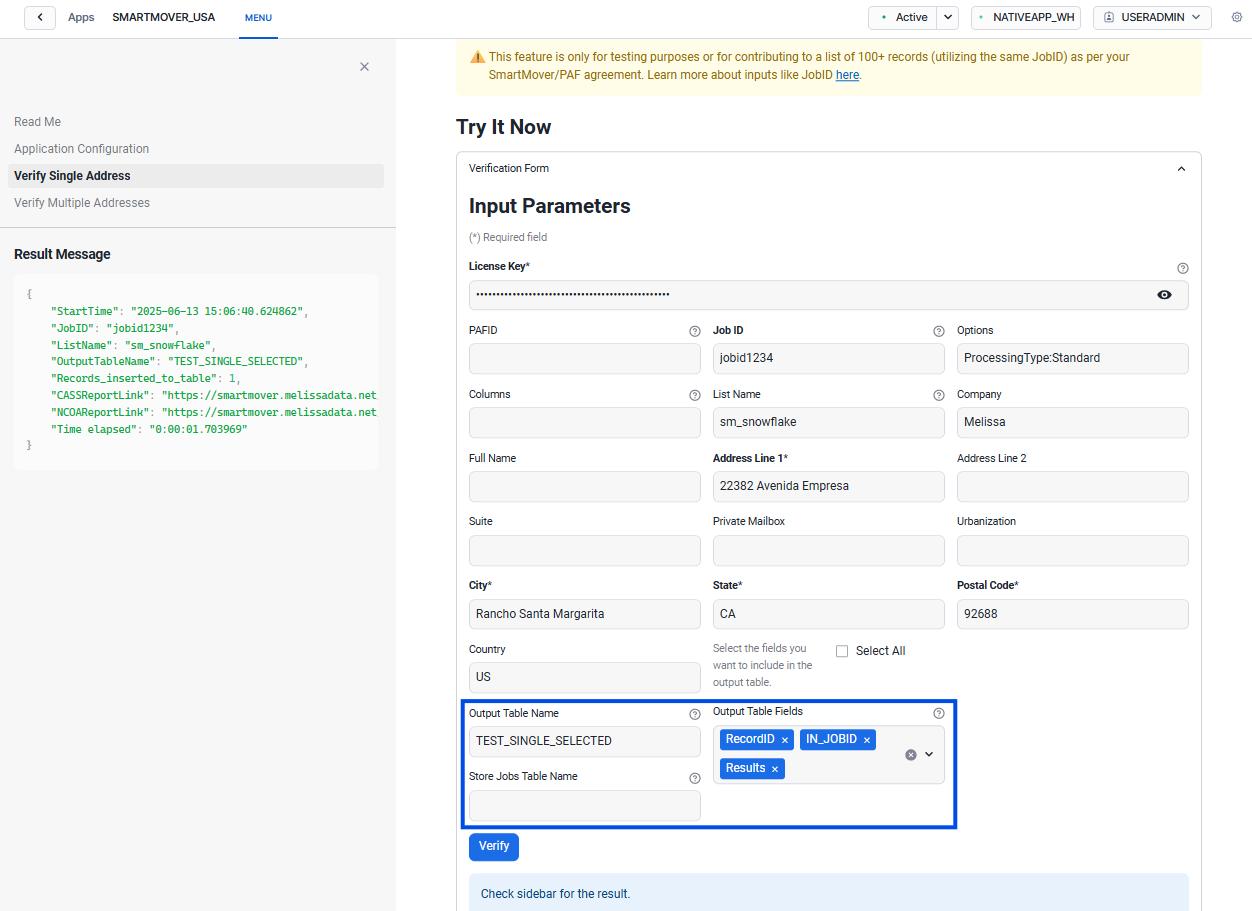
Task: Open the settings gear icon
Action: [1236, 17]
